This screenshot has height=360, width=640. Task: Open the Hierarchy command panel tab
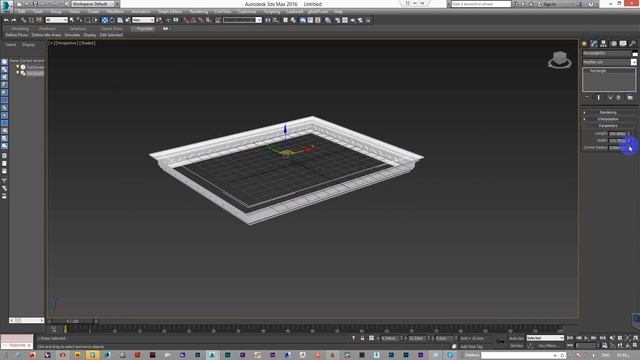[603, 44]
